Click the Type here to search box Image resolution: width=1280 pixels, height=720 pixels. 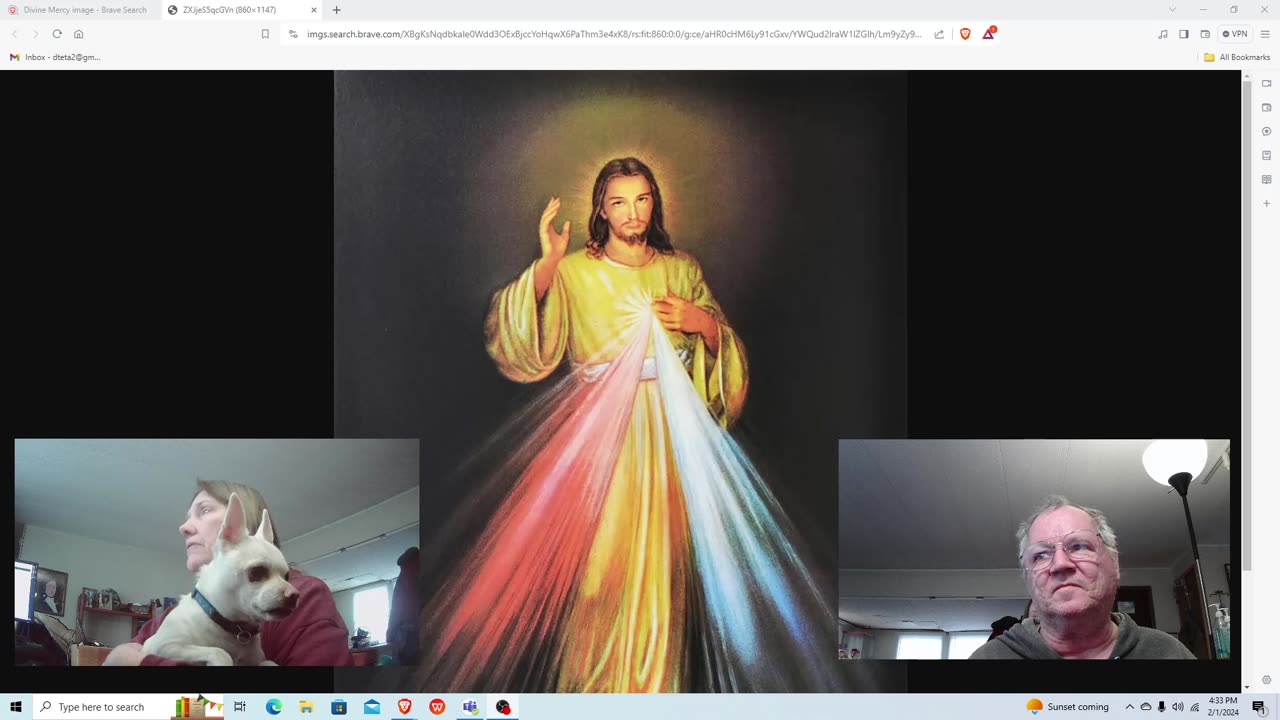point(130,707)
